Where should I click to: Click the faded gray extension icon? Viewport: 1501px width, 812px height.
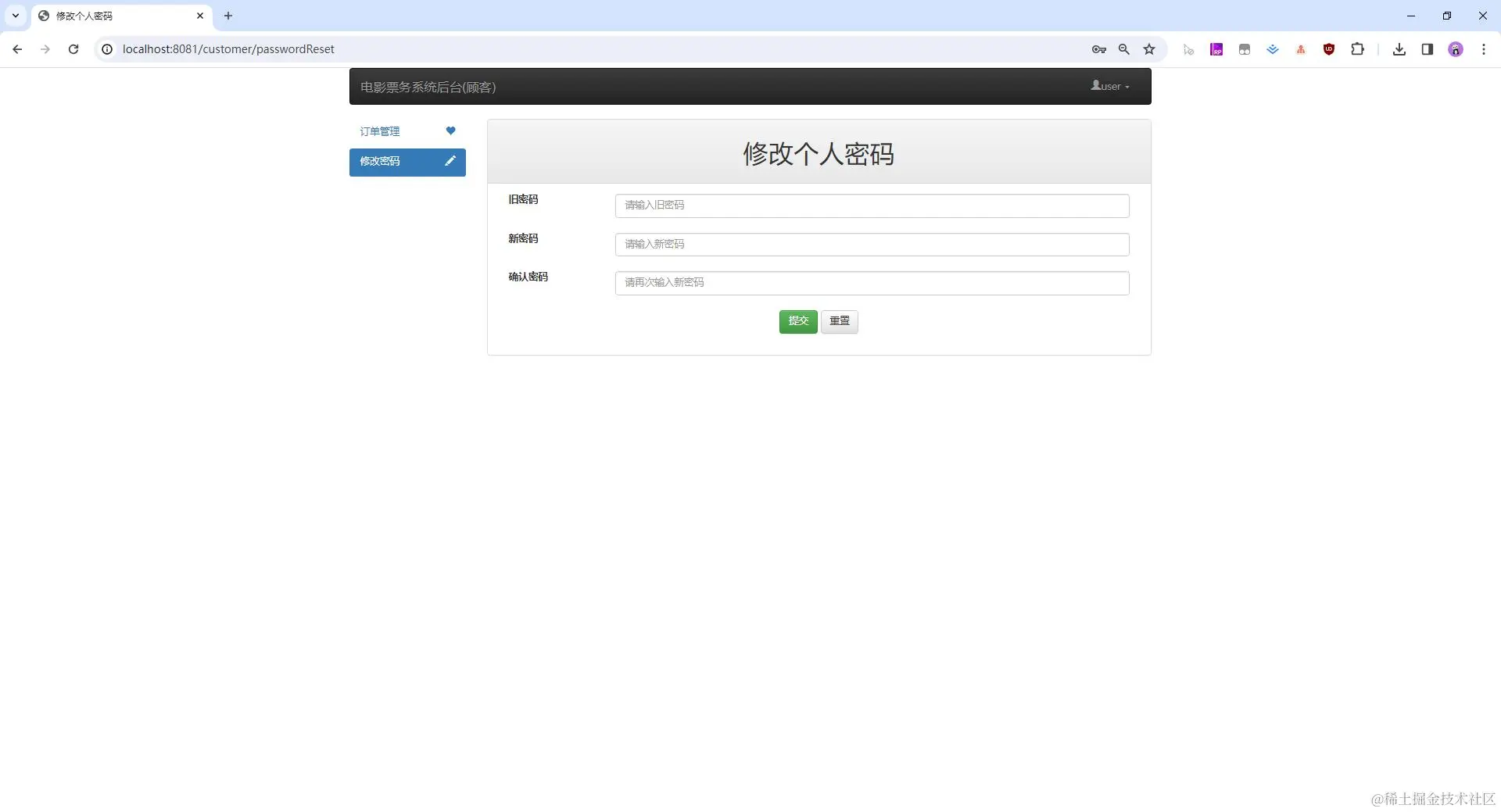tap(1189, 50)
